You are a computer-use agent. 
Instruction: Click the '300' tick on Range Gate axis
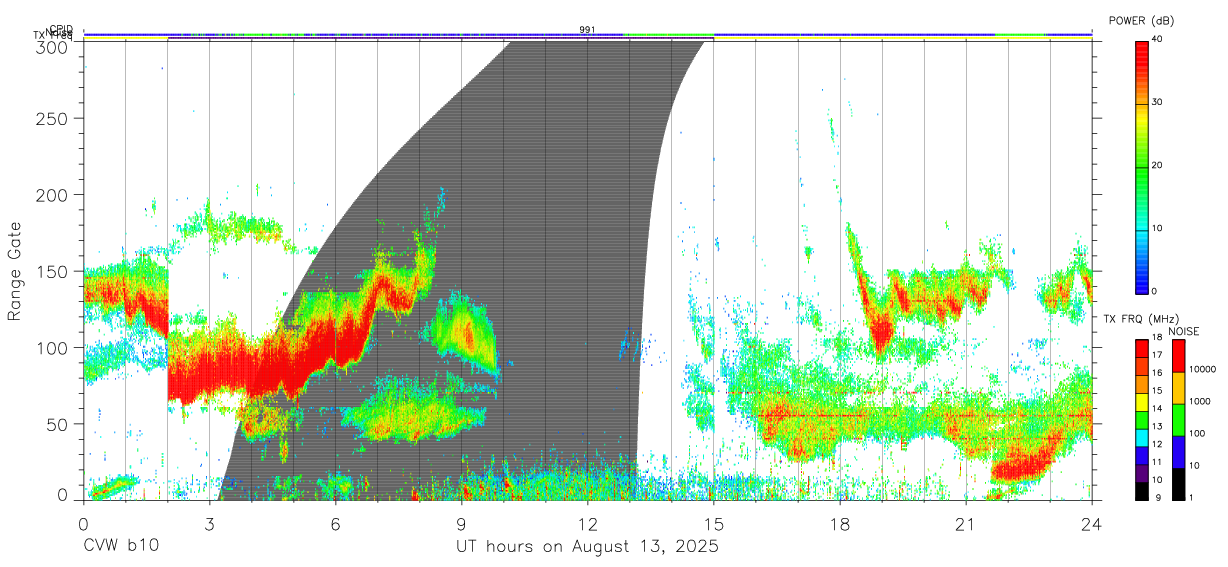(52, 46)
